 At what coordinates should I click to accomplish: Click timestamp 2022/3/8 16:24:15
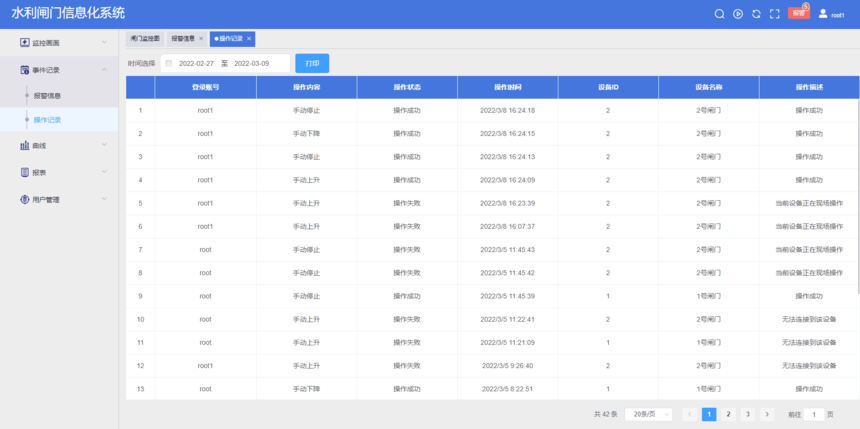click(x=507, y=133)
